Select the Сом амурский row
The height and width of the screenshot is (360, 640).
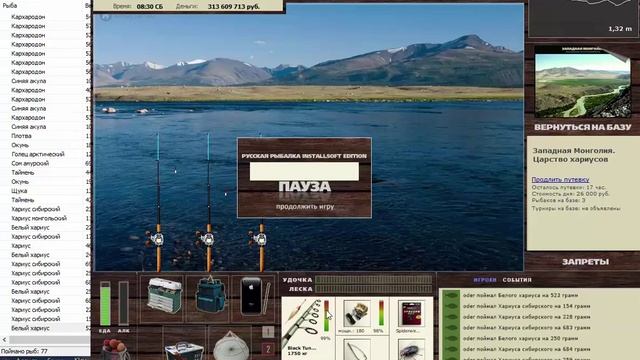(x=46, y=163)
